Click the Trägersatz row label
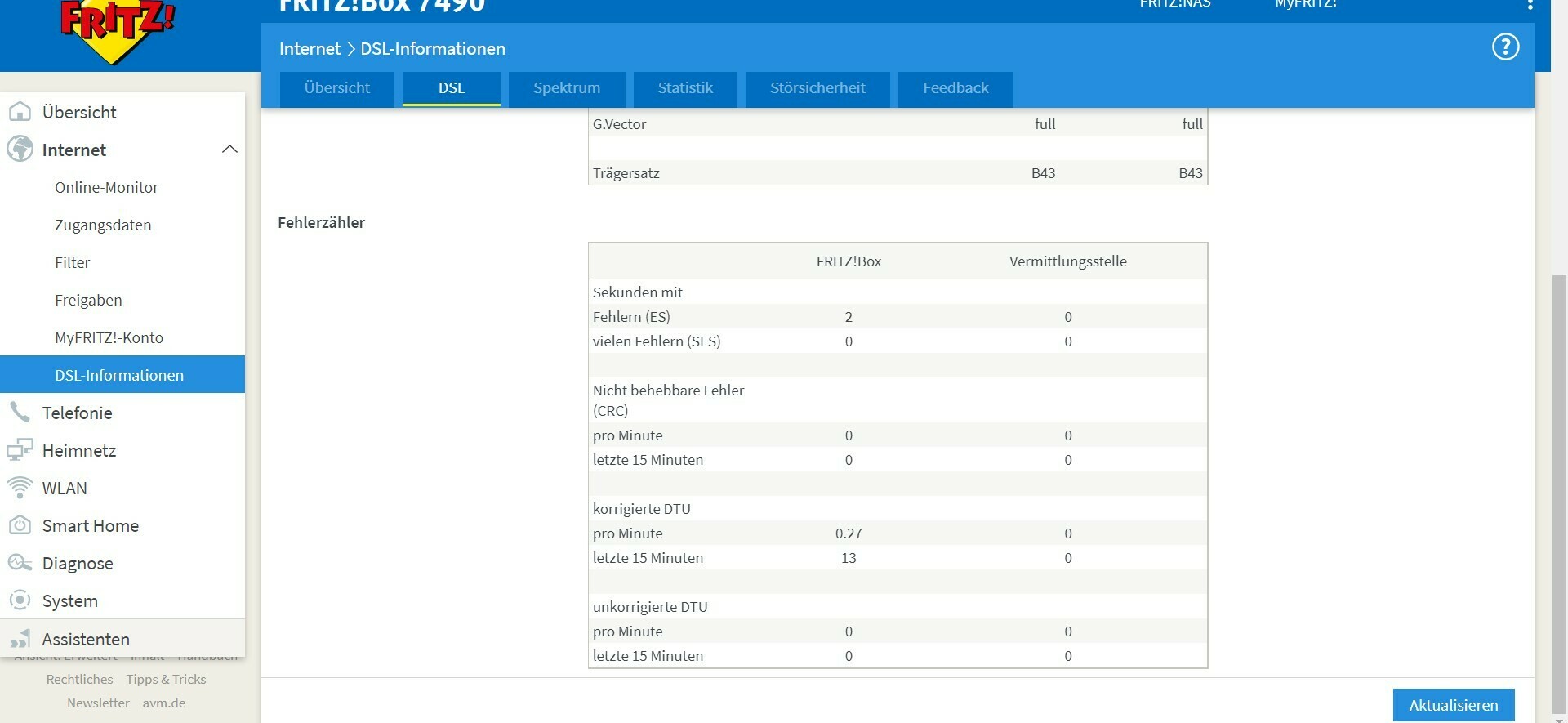 coord(626,173)
